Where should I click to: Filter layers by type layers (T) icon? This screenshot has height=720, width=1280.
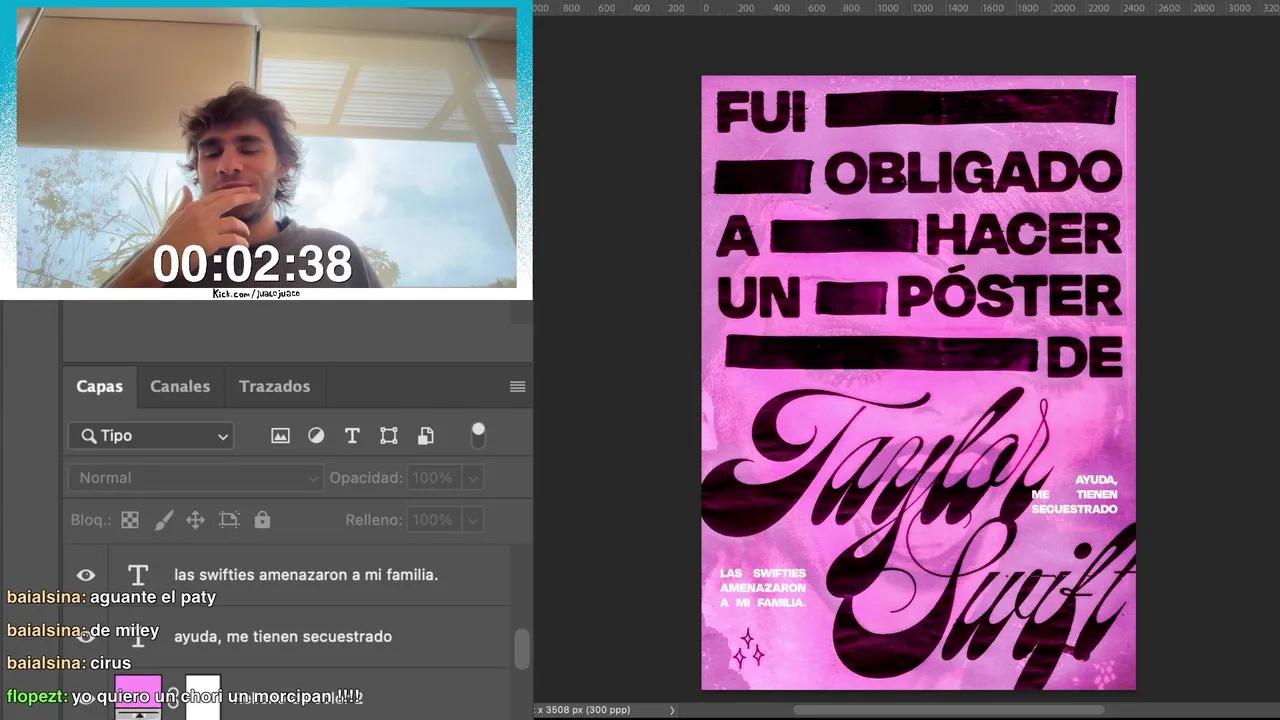pos(352,436)
